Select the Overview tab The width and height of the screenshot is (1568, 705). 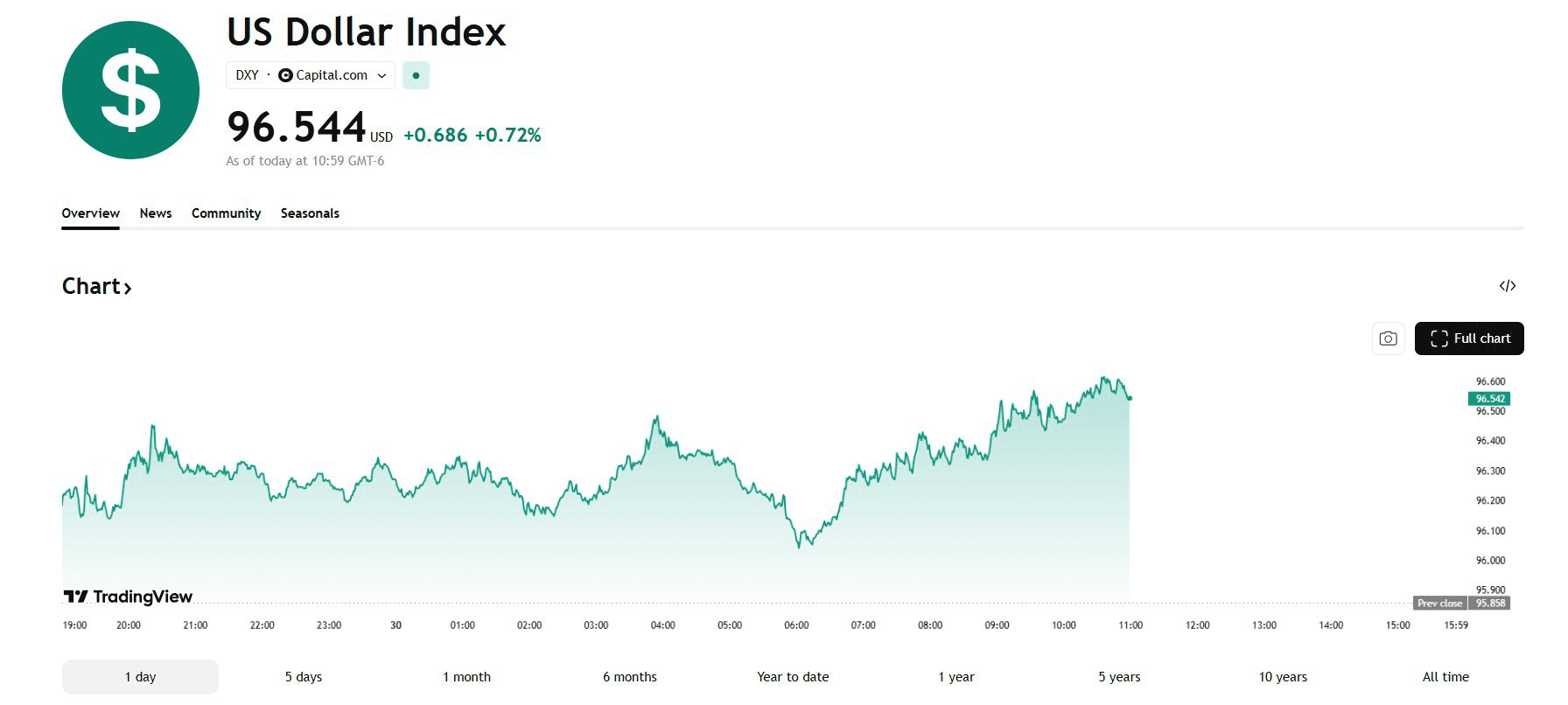[90, 213]
